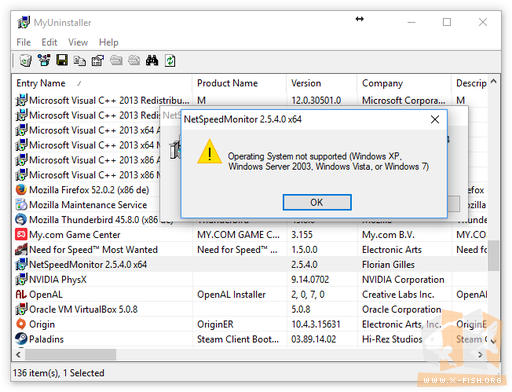Image resolution: width=512 pixels, height=392 pixels.
Task: Click company Oracle Corporation
Action: point(402,309)
